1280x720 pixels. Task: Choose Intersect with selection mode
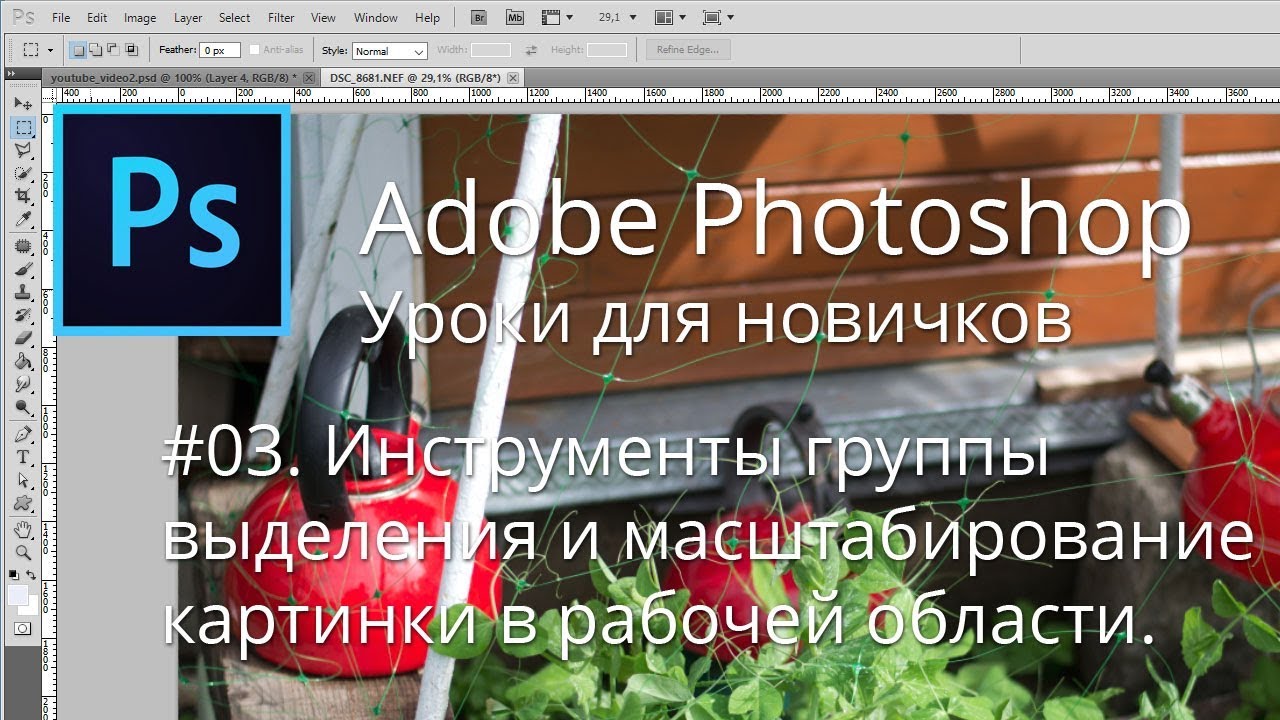pos(129,49)
